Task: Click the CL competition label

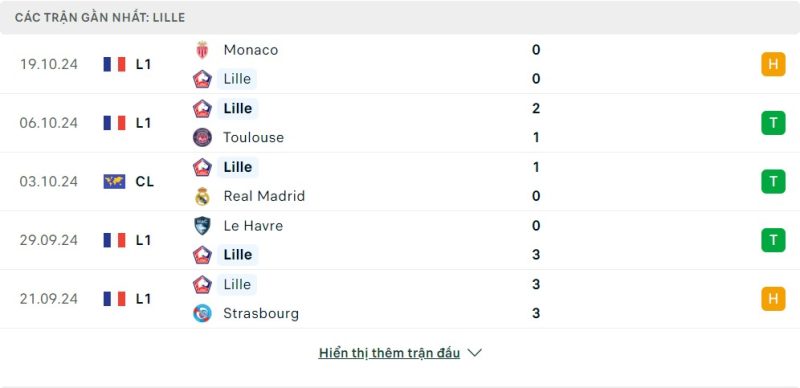Action: pos(144,182)
